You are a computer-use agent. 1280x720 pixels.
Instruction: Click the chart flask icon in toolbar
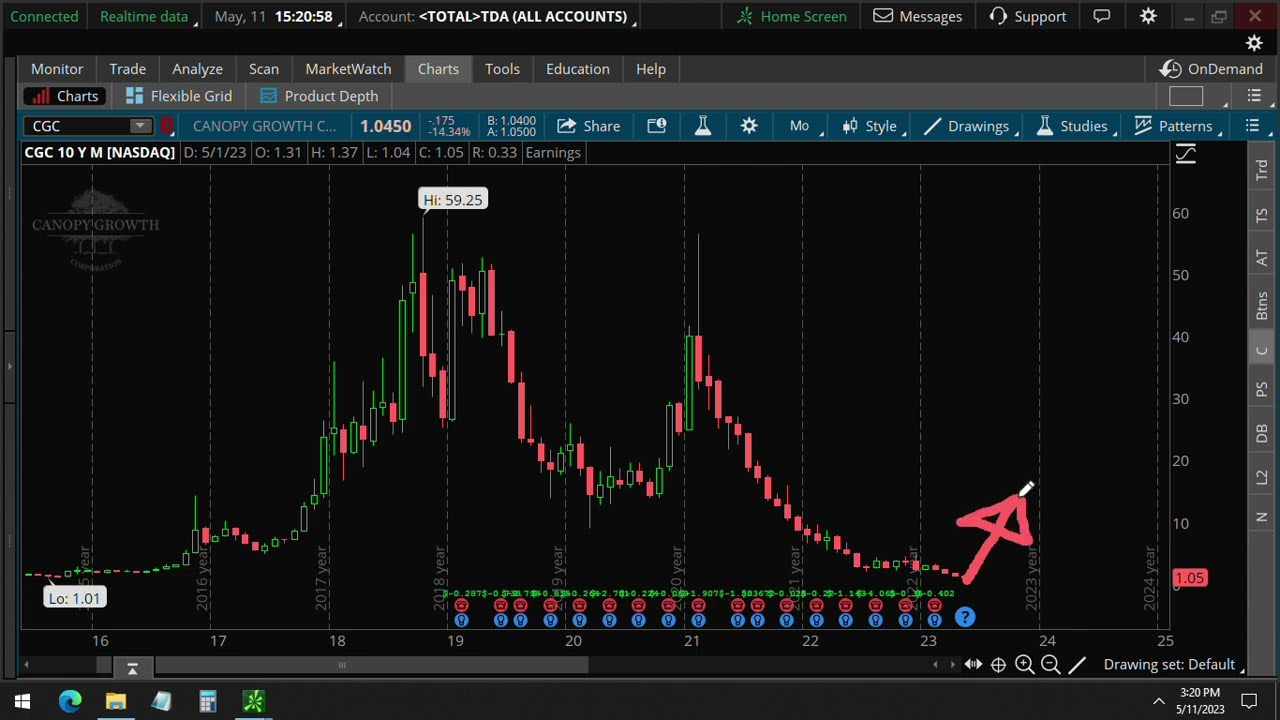click(703, 126)
